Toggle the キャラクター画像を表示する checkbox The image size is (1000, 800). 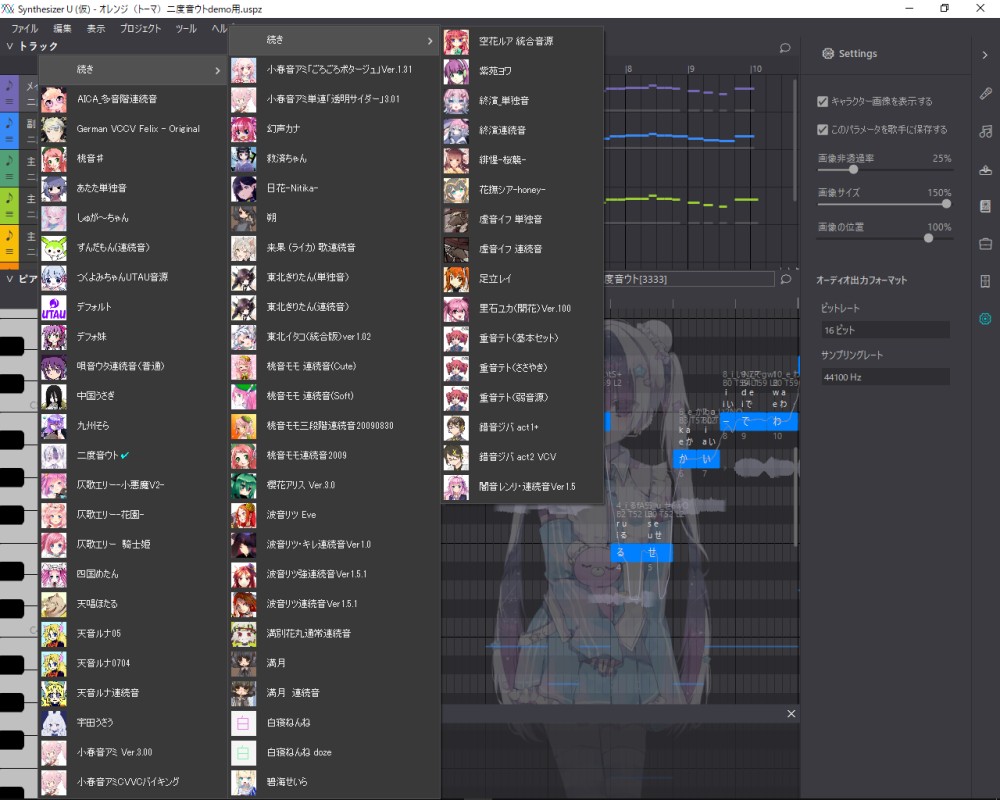822,101
